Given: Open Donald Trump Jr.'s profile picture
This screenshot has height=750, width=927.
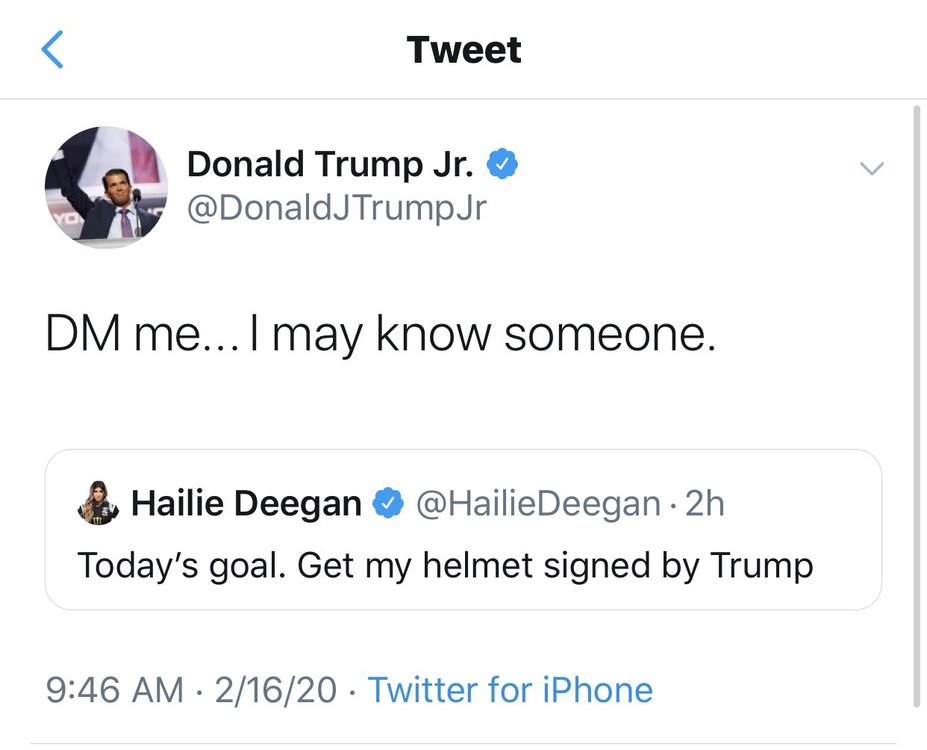Looking at the screenshot, I should [x=106, y=187].
